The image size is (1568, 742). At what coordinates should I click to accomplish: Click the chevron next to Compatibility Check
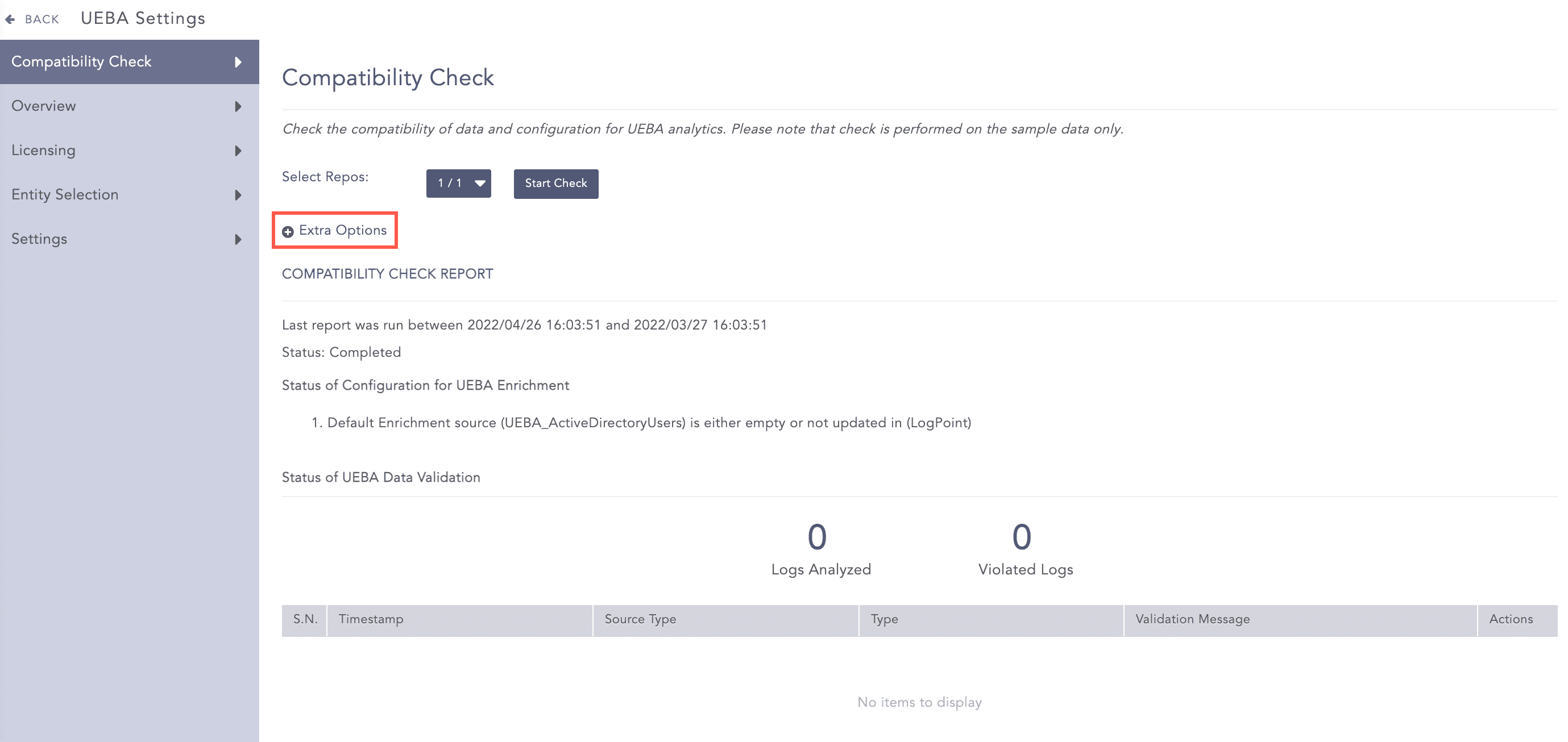[x=239, y=61]
